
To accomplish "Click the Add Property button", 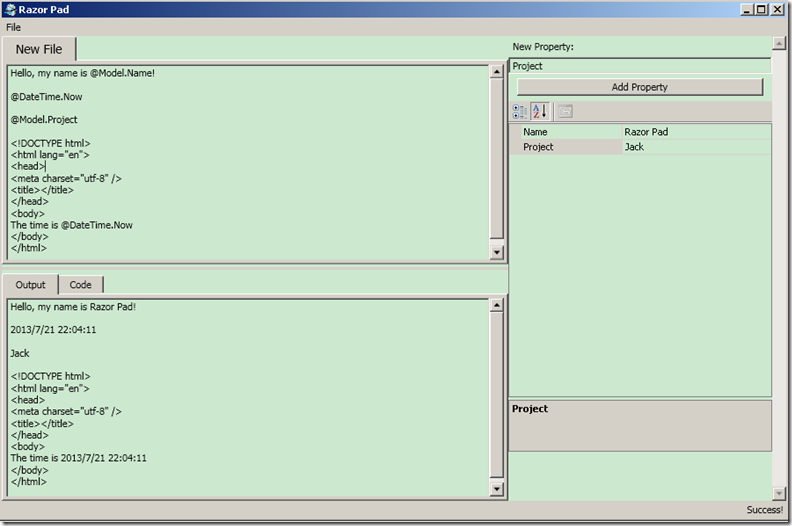I will 639,87.
